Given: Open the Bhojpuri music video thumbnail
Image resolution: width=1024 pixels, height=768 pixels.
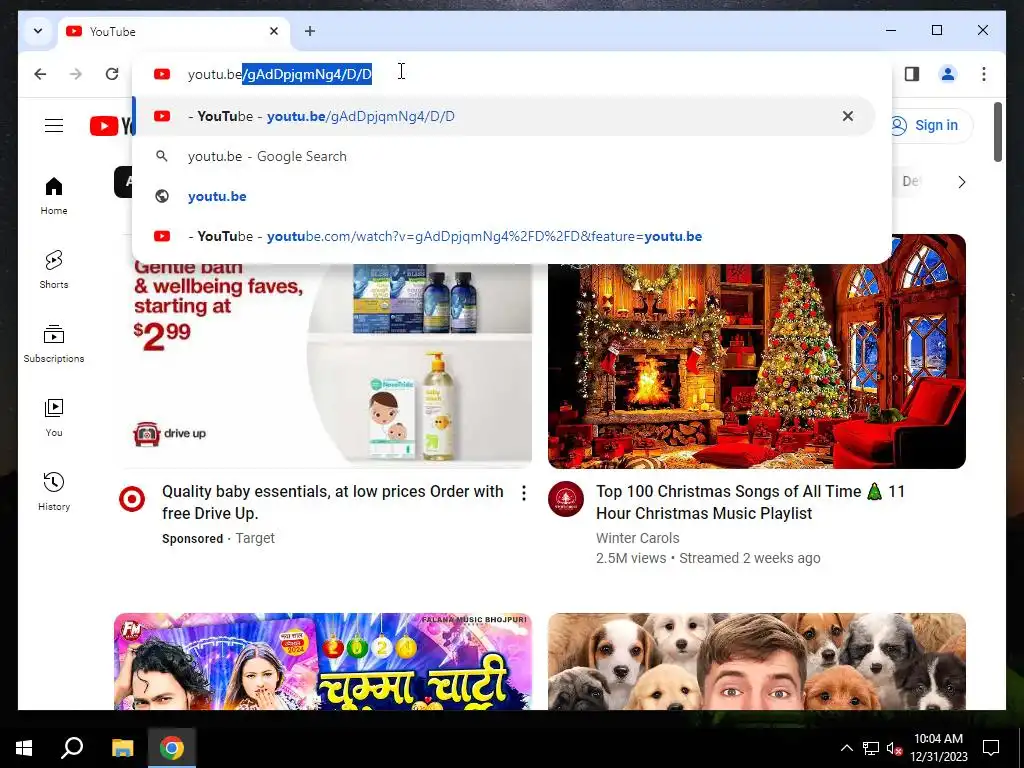Looking at the screenshot, I should 323,662.
